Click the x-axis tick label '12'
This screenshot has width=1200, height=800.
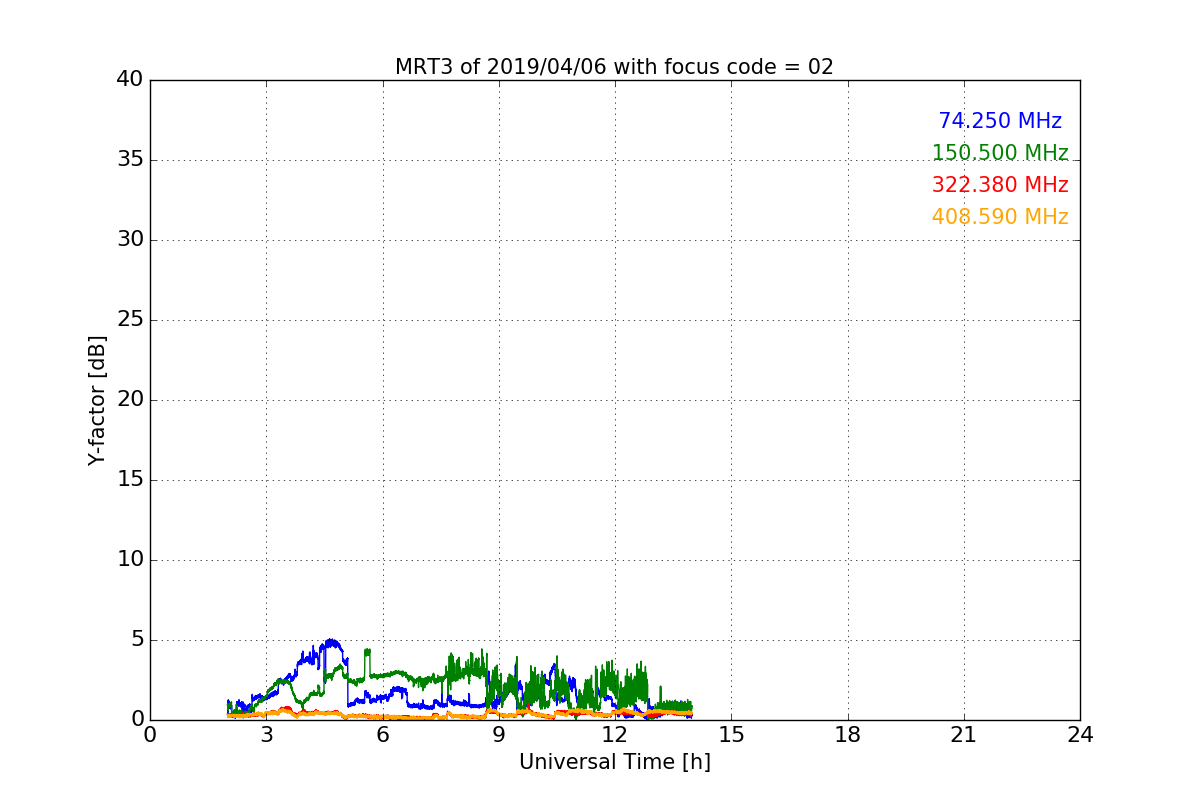pos(615,735)
